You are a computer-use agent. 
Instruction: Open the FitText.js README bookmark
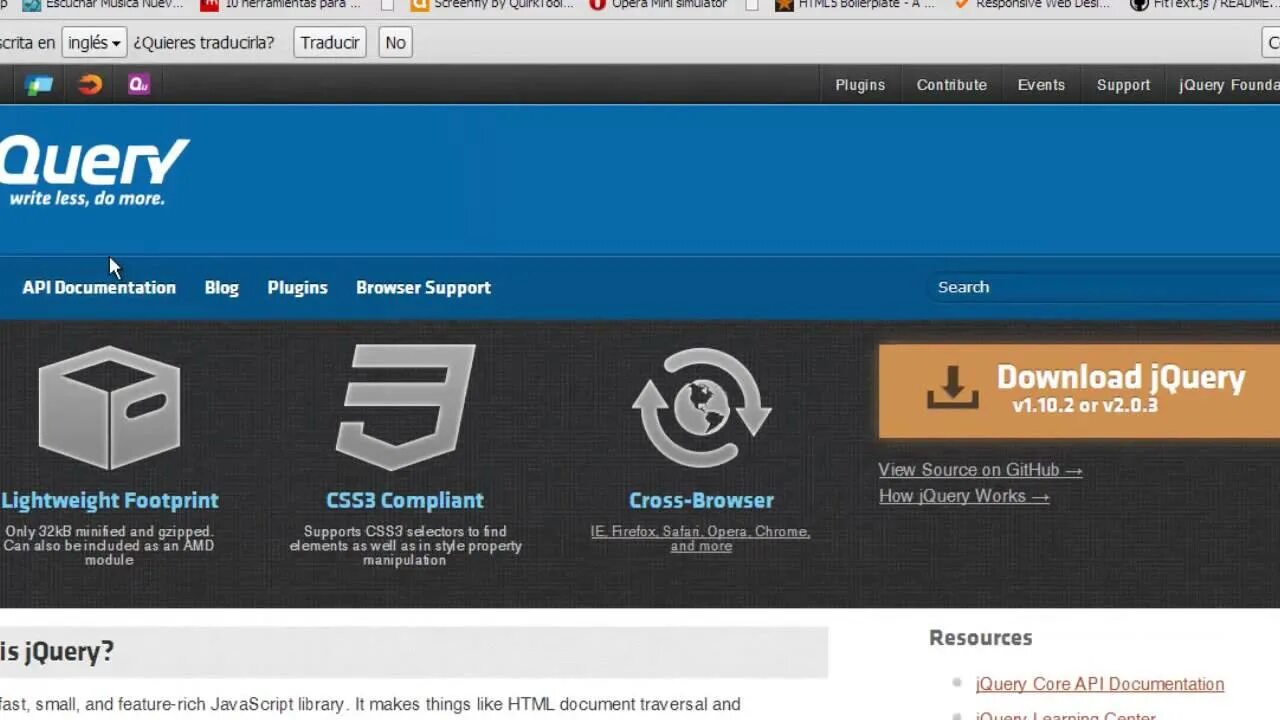tap(1205, 5)
